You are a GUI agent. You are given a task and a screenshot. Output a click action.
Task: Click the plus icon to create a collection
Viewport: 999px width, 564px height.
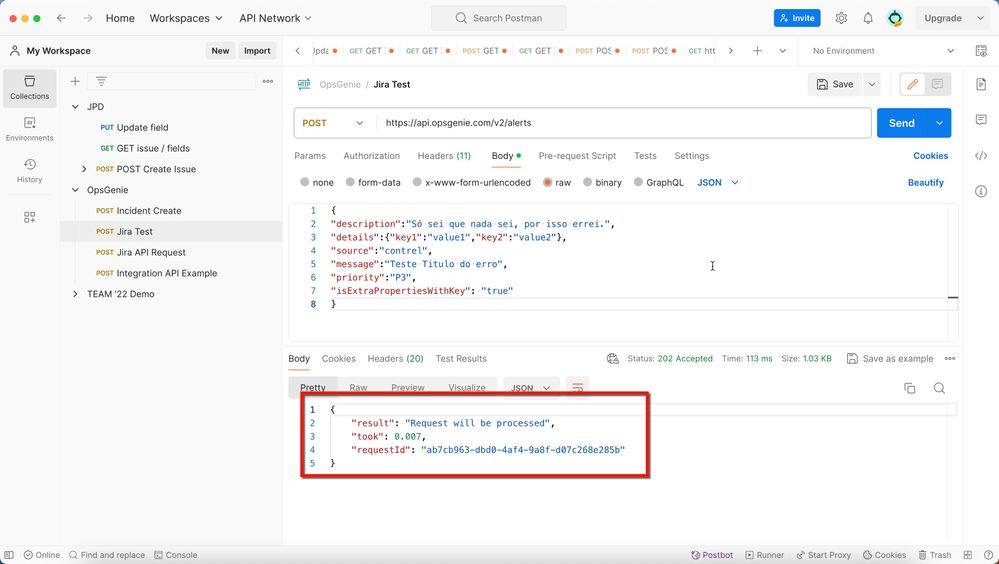click(x=75, y=81)
